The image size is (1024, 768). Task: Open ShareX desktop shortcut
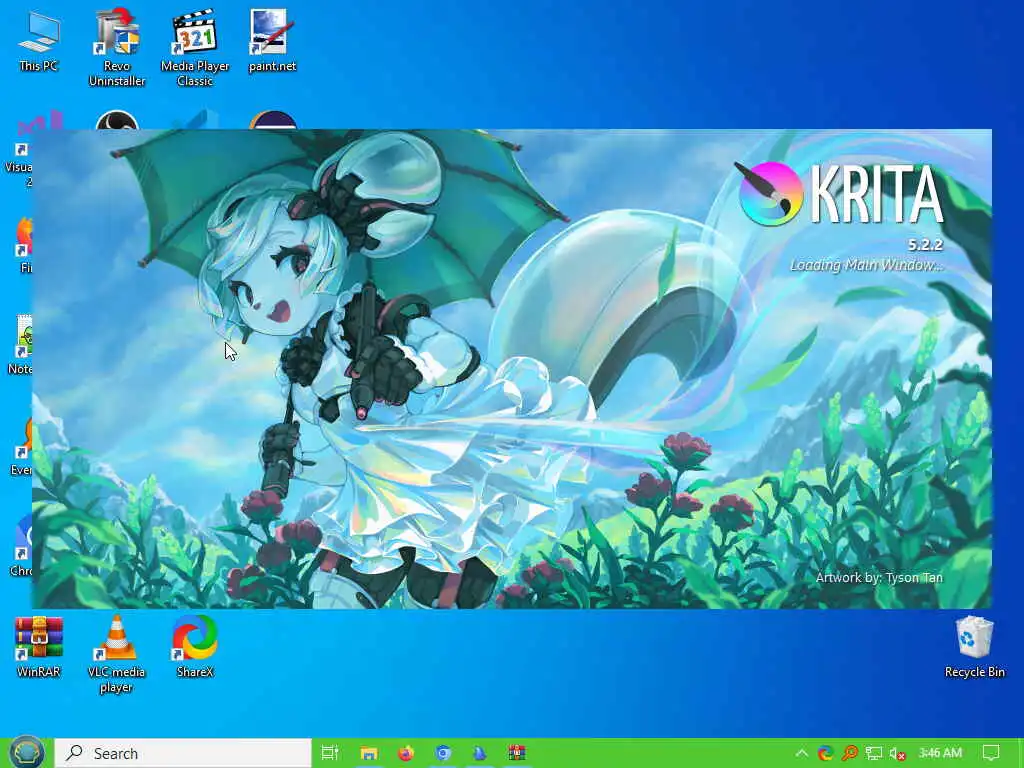tap(195, 647)
